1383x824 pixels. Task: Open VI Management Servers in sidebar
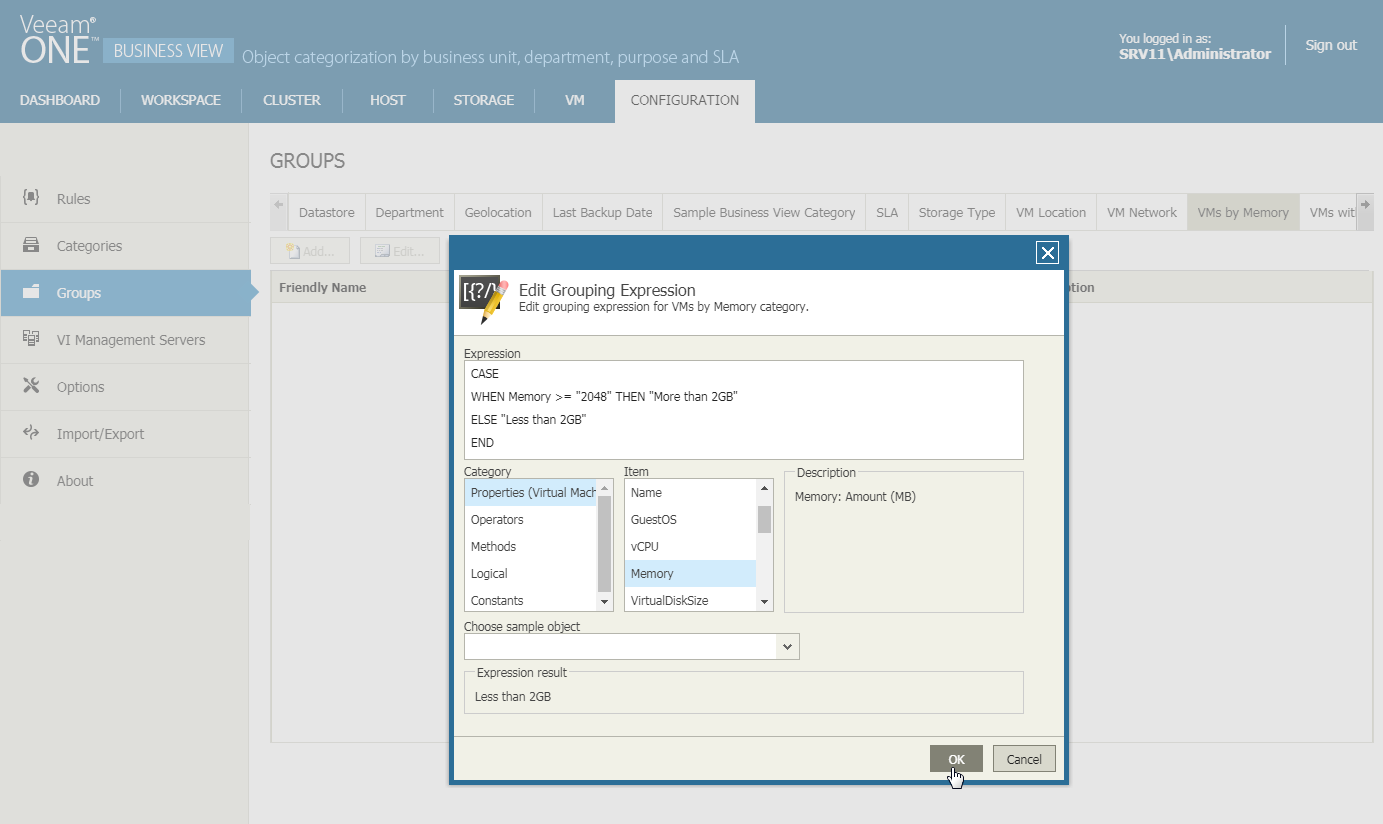124,340
